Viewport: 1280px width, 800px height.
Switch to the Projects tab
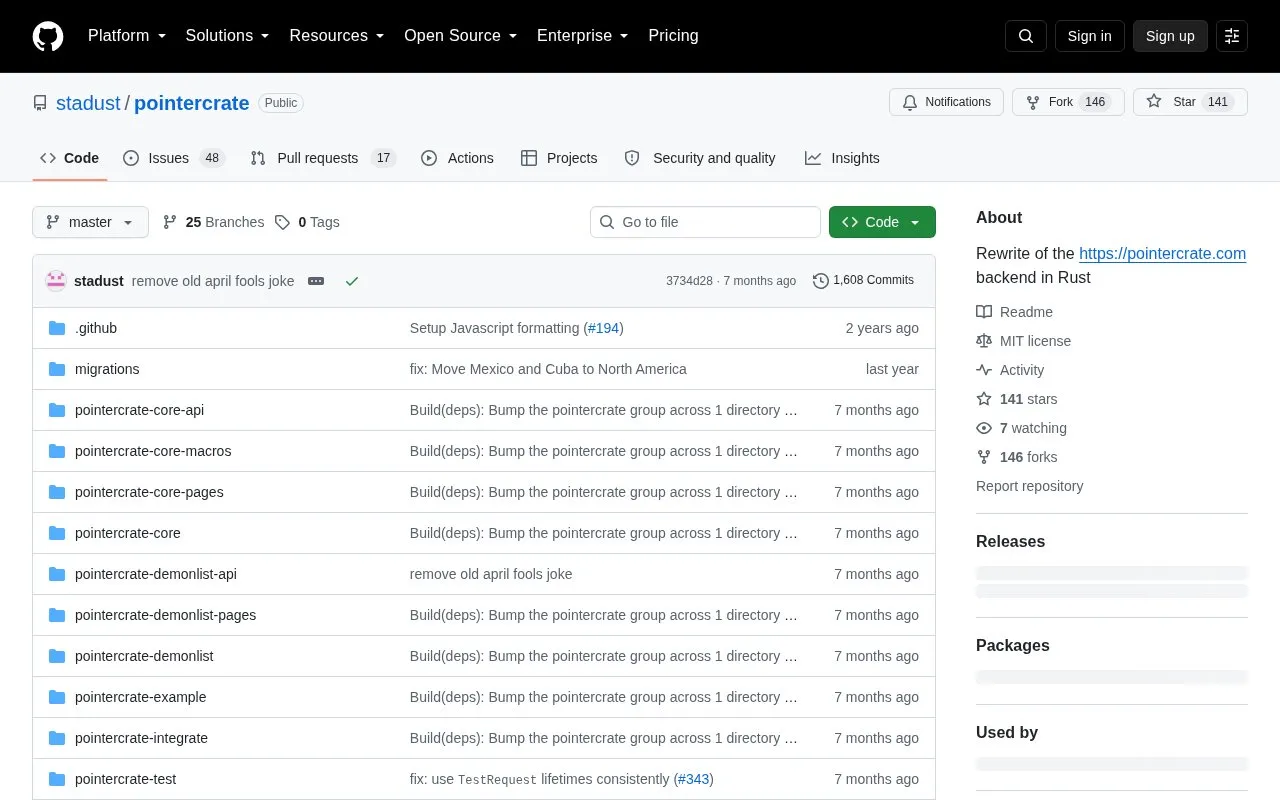(x=559, y=158)
